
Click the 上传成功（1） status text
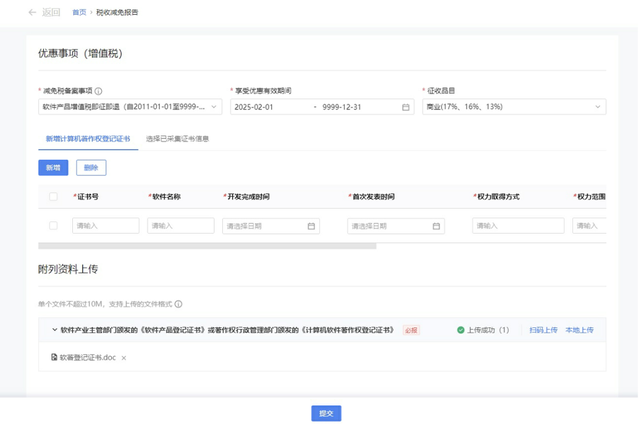(x=488, y=330)
